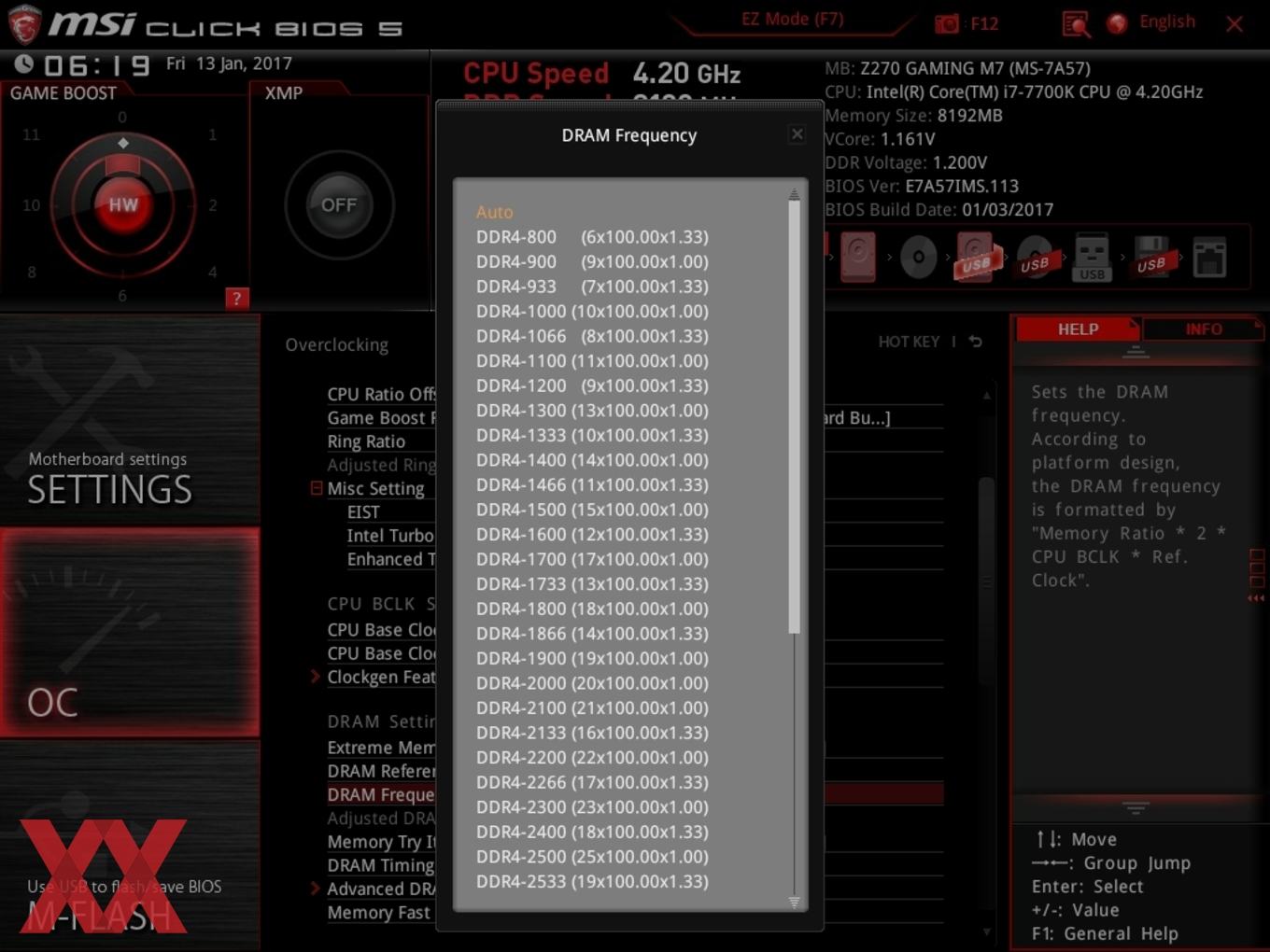This screenshot has height=952, width=1270.
Task: Click the HOT KEY button
Action: pyautogui.click(x=909, y=342)
